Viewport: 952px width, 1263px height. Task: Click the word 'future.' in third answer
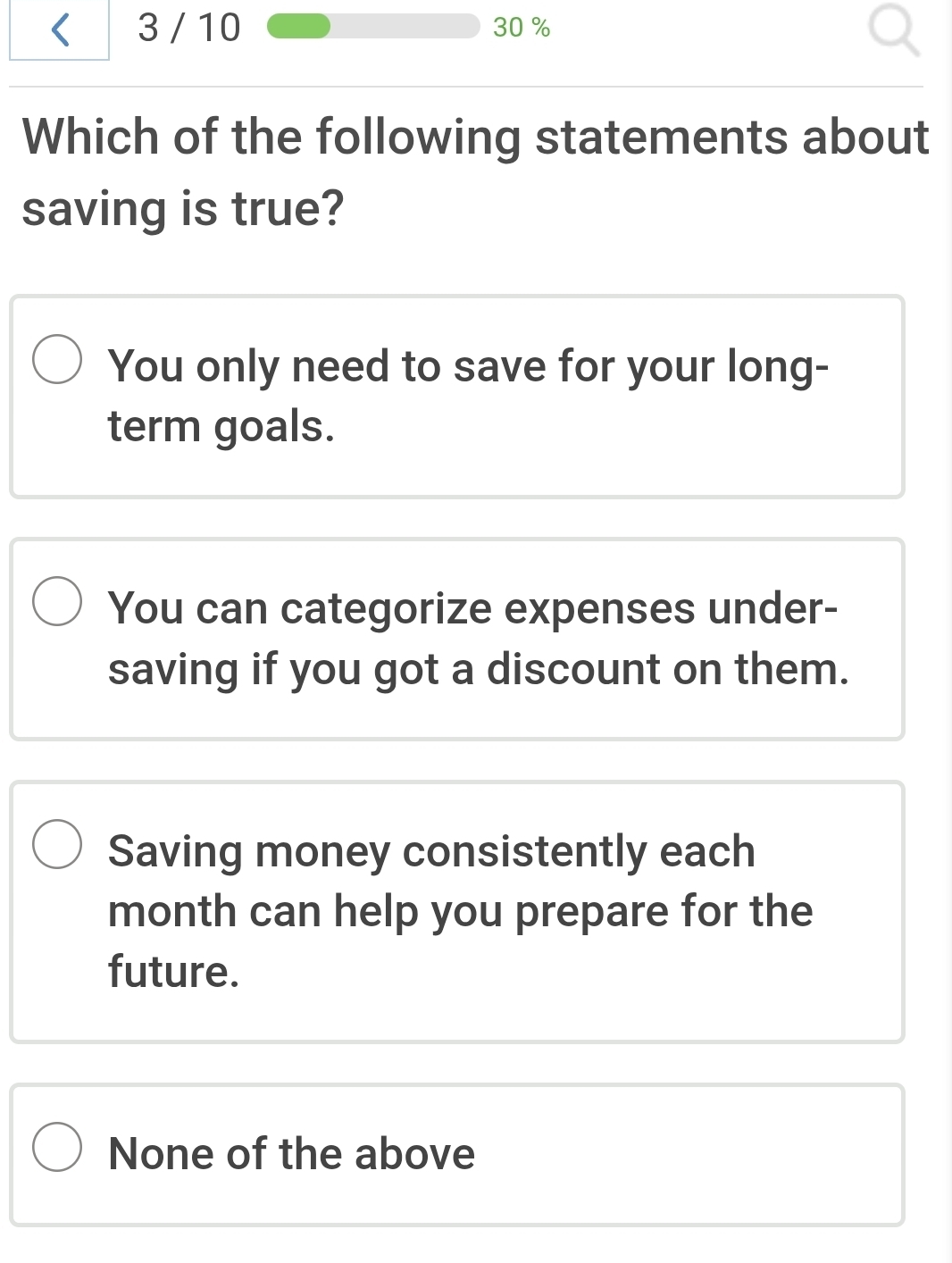174,971
